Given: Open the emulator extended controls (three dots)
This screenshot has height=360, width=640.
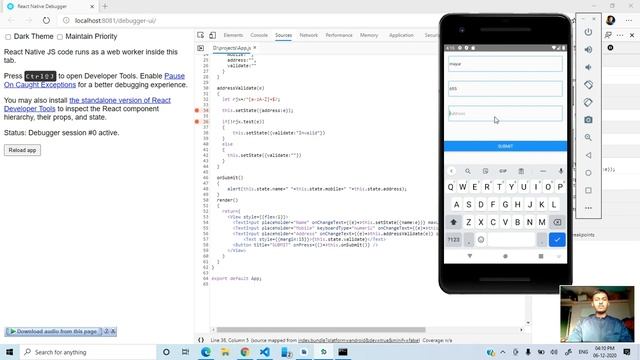Looking at the screenshot, I should point(588,208).
